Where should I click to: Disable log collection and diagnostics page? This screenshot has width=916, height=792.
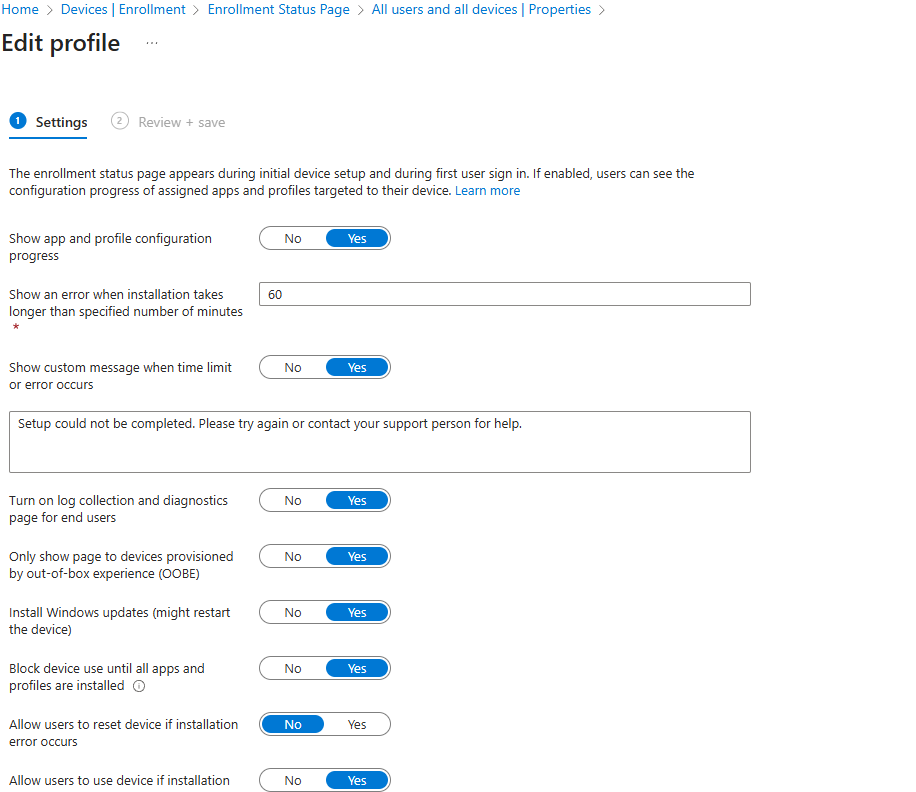pos(293,500)
